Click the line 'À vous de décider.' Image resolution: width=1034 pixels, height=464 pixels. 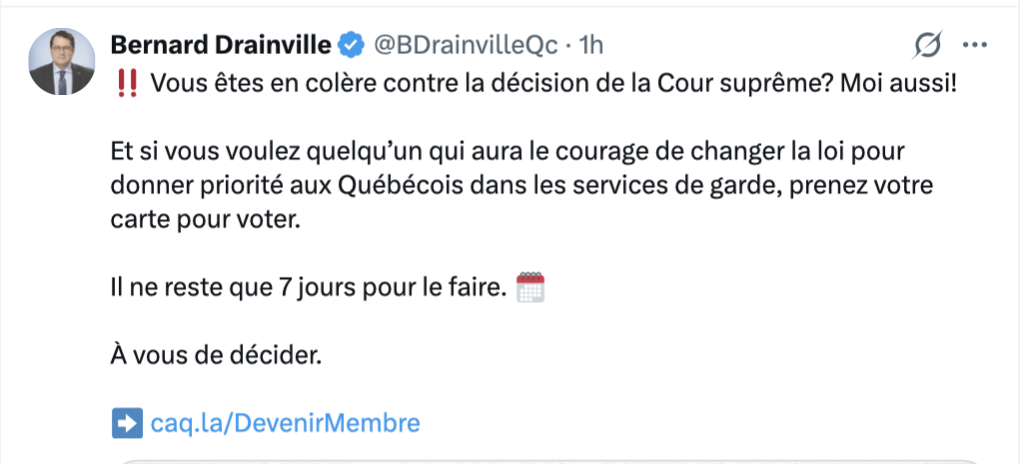(215, 356)
